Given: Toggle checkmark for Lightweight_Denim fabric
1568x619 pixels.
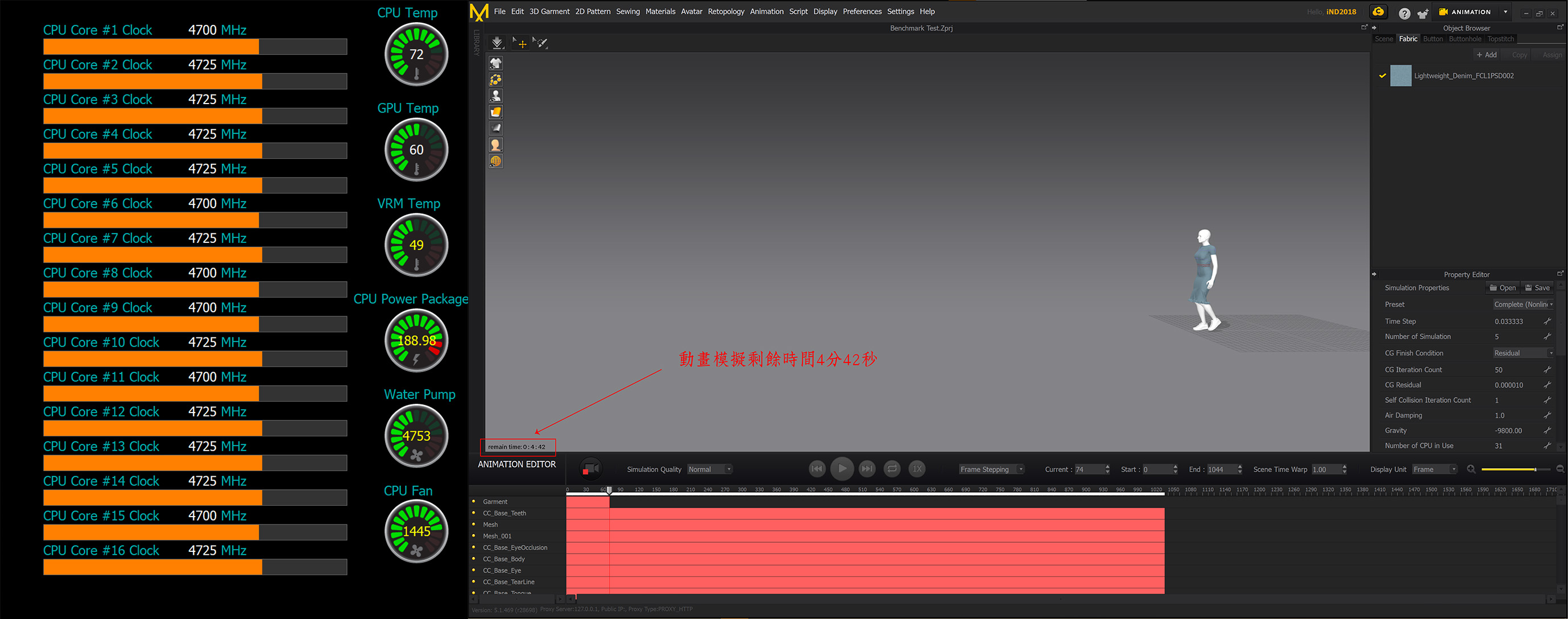Looking at the screenshot, I should coord(1383,76).
